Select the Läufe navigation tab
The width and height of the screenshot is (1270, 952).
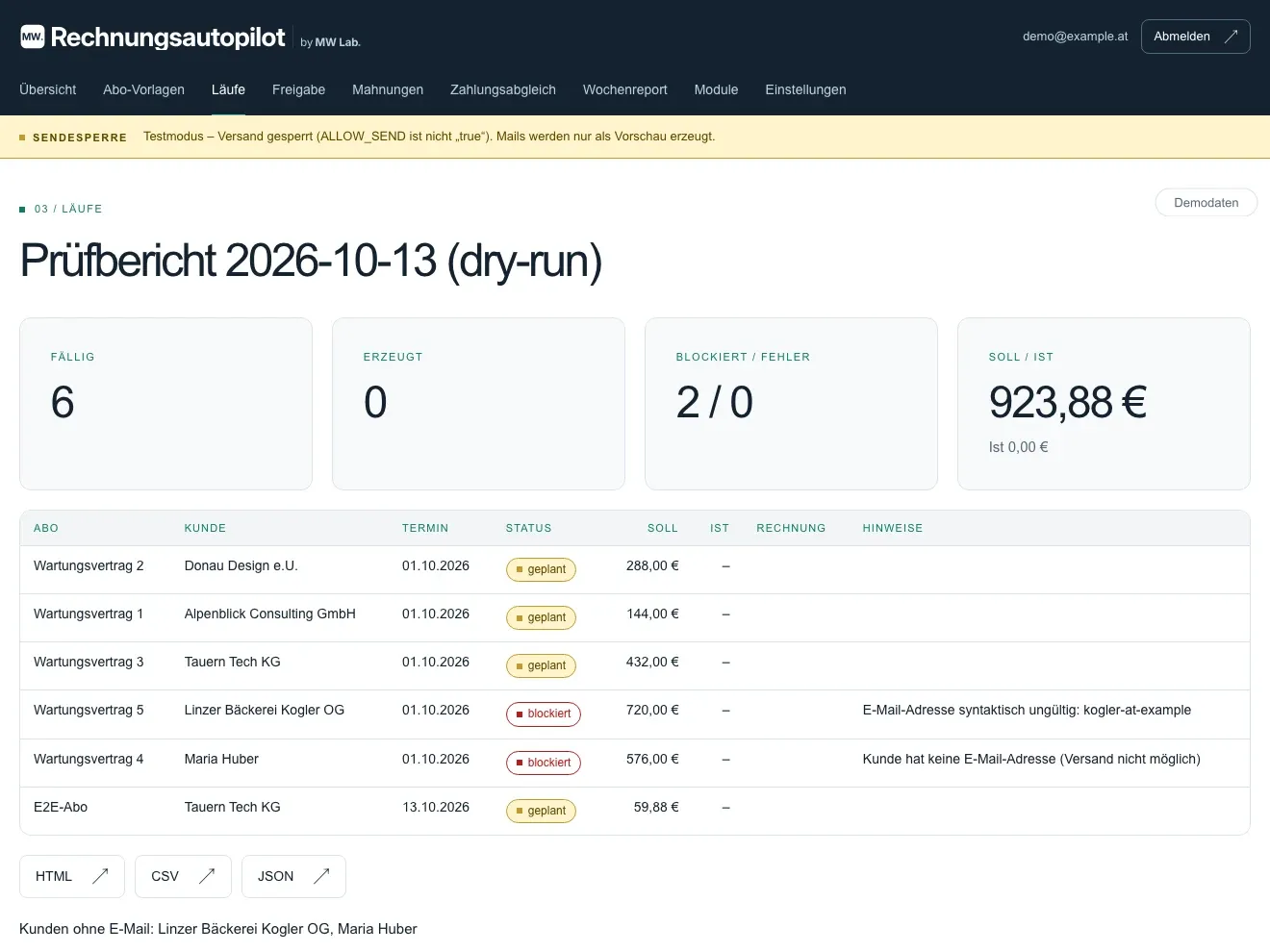pos(228,89)
